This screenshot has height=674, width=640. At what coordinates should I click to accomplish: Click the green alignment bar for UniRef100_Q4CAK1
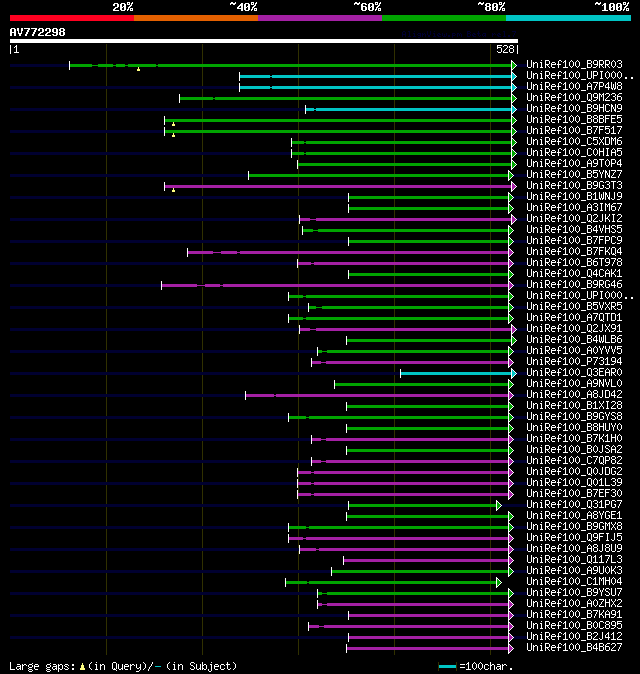(x=429, y=275)
